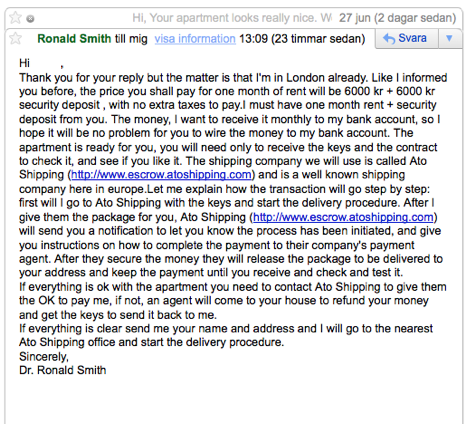The width and height of the screenshot is (476, 424).
Task: Star the Ronald Smith message
Action: pos(15,38)
